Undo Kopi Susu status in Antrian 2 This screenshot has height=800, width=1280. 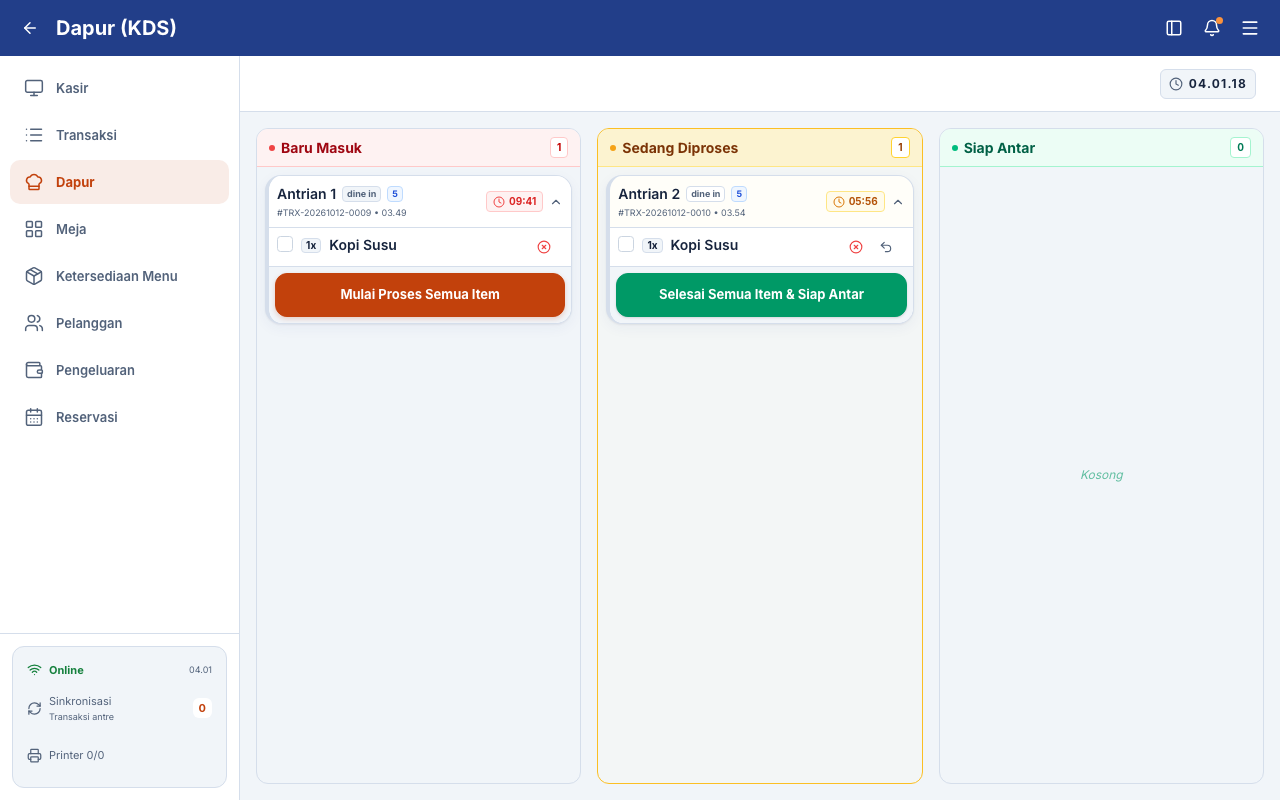point(886,247)
